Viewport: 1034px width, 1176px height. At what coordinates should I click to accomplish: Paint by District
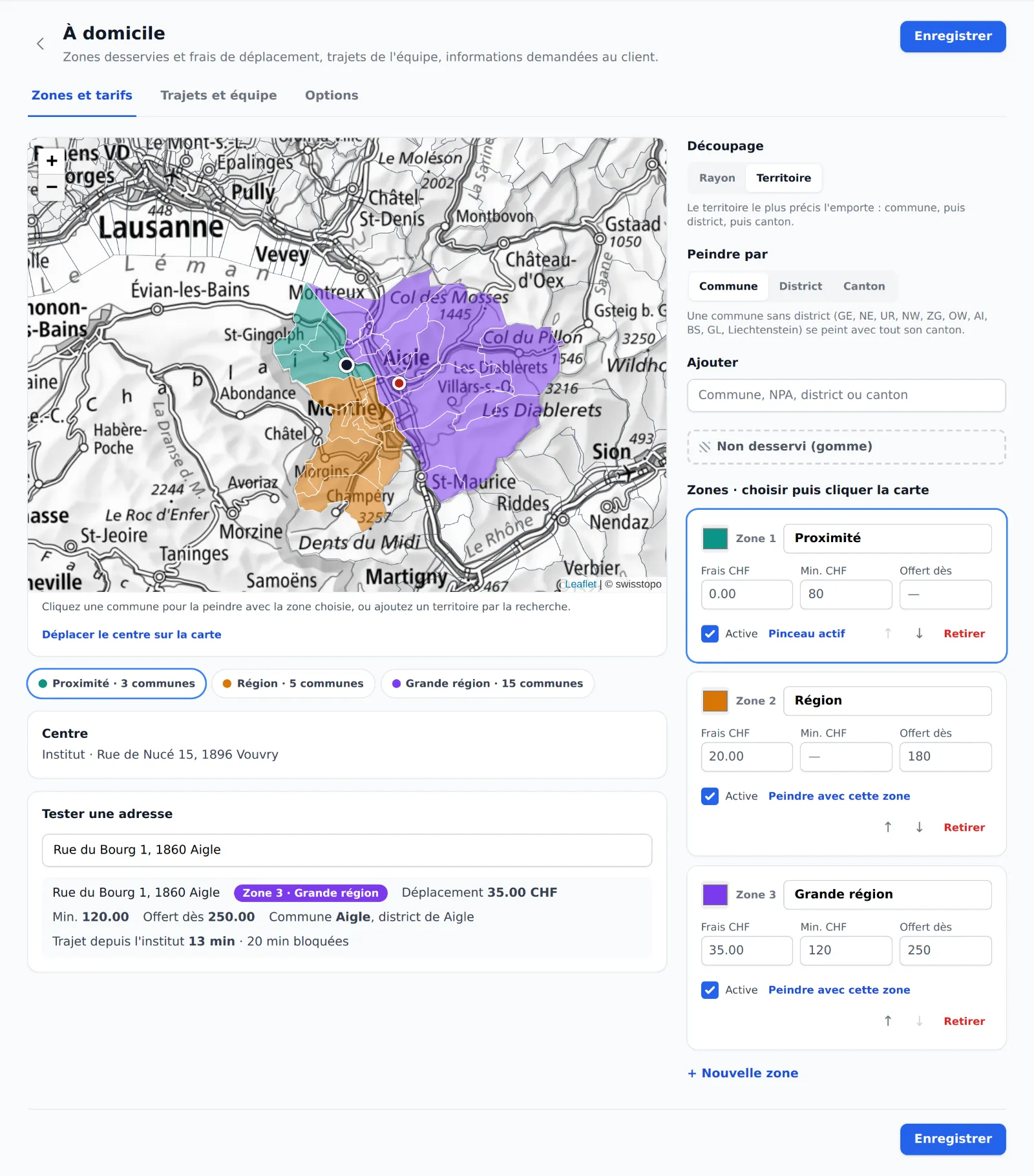point(800,286)
